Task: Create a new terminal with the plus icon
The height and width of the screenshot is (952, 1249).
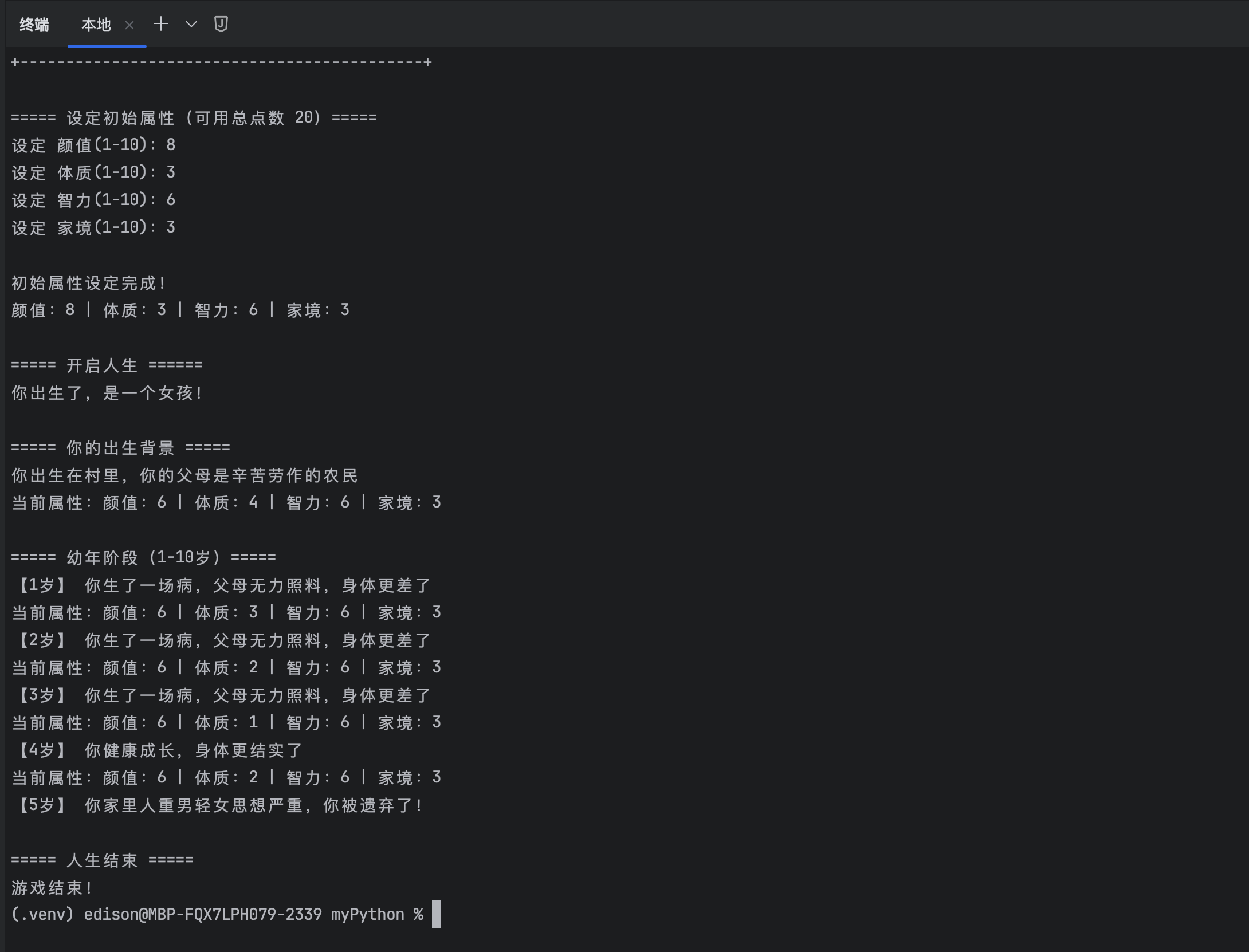Action: (160, 25)
